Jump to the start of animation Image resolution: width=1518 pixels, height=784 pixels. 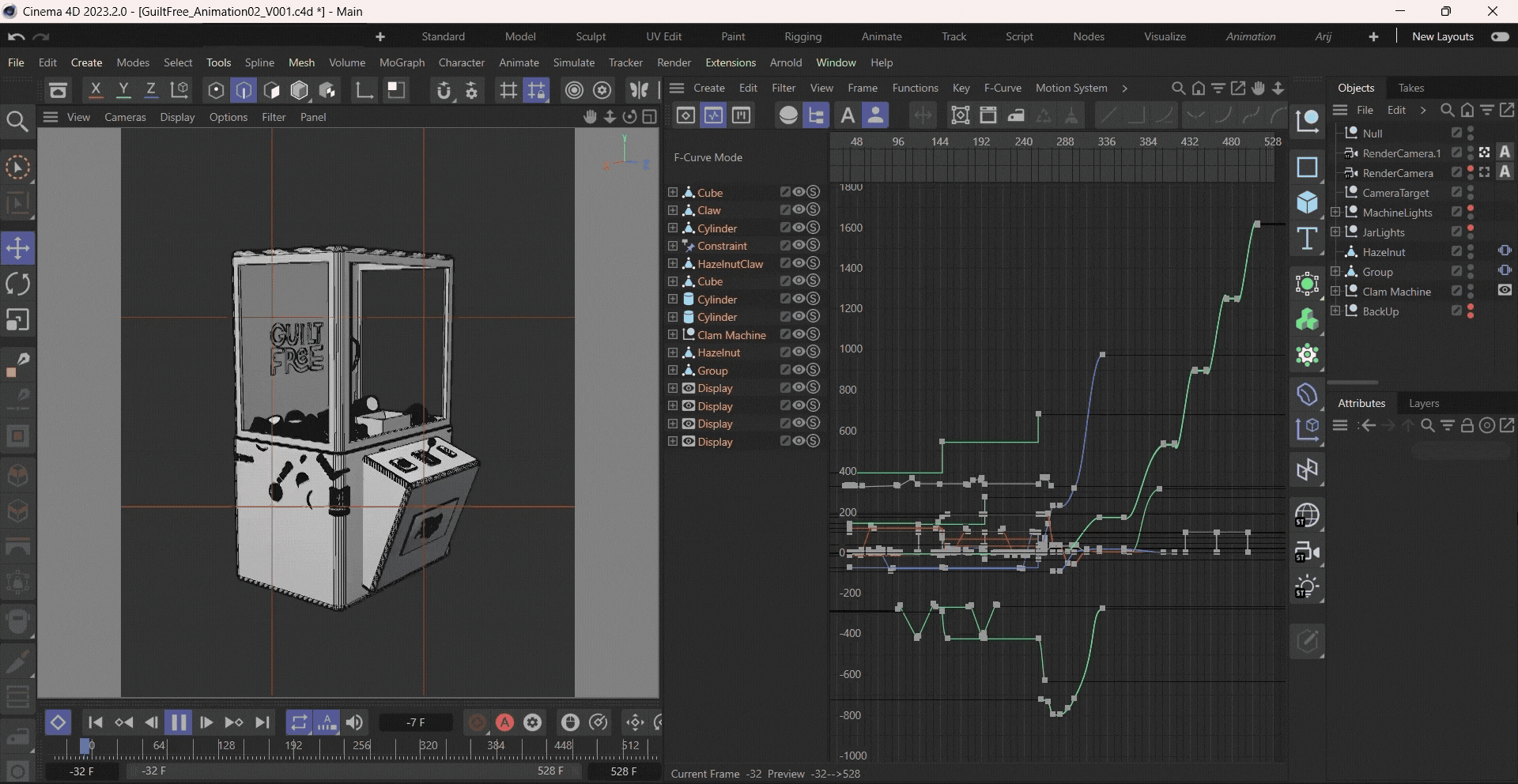[96, 722]
